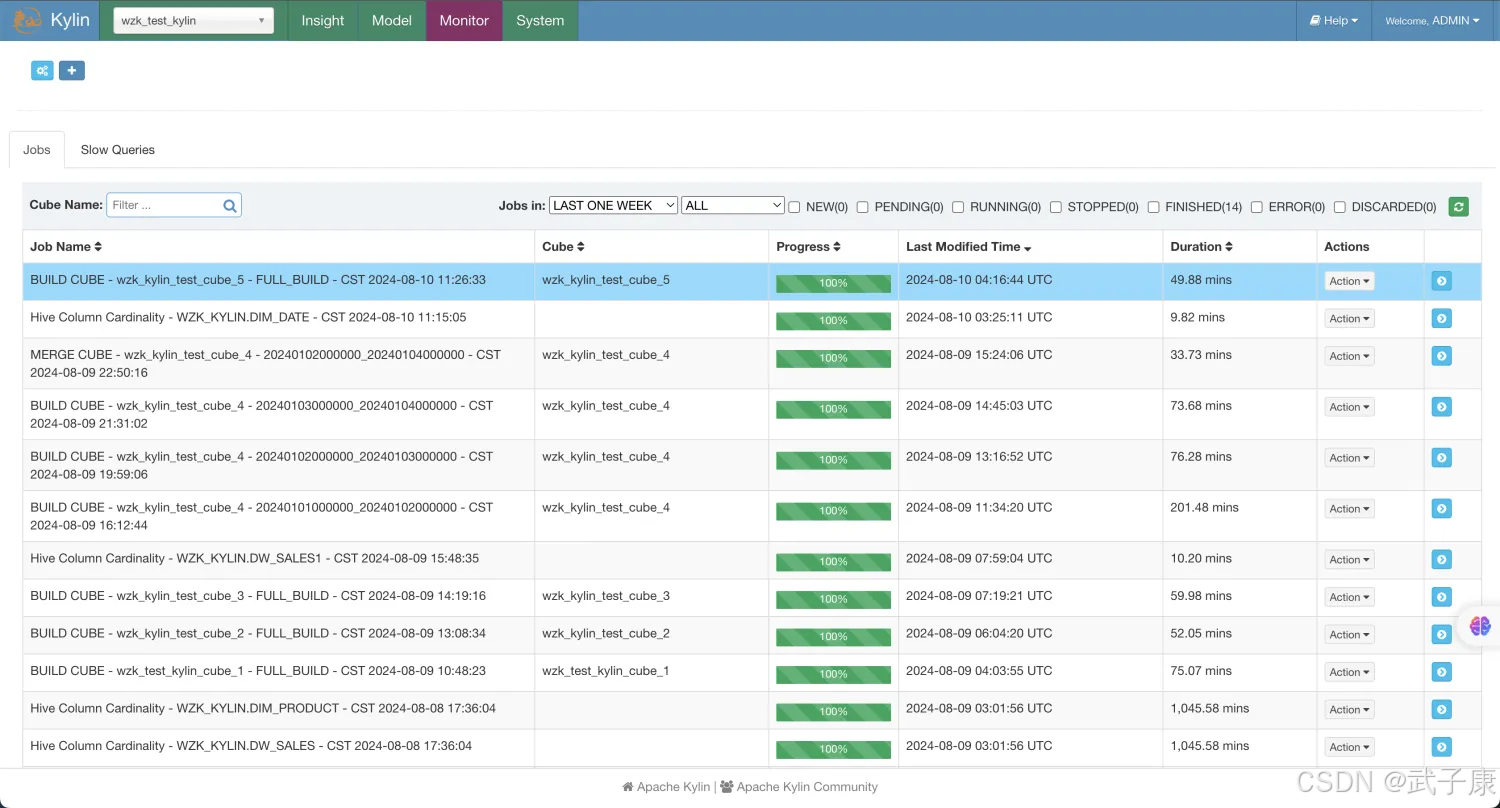Toggle the RUNNING(0) checkbox

pos(958,207)
